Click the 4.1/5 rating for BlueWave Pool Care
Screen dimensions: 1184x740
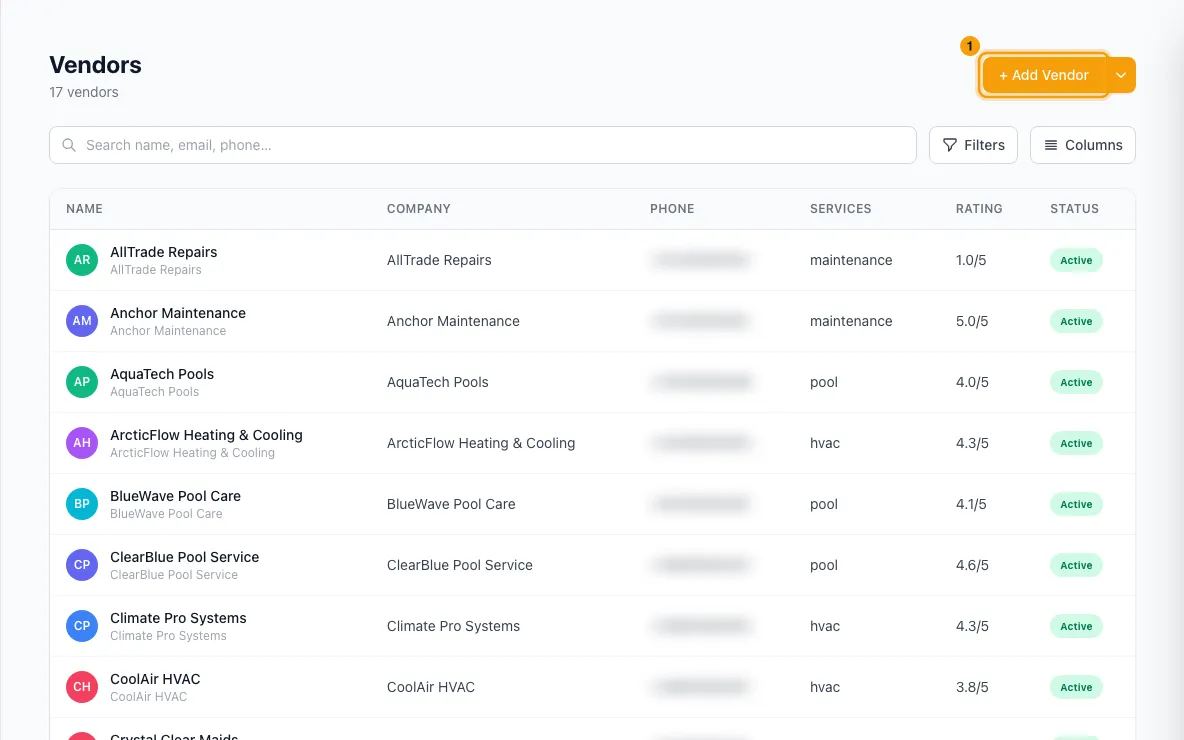pos(971,504)
